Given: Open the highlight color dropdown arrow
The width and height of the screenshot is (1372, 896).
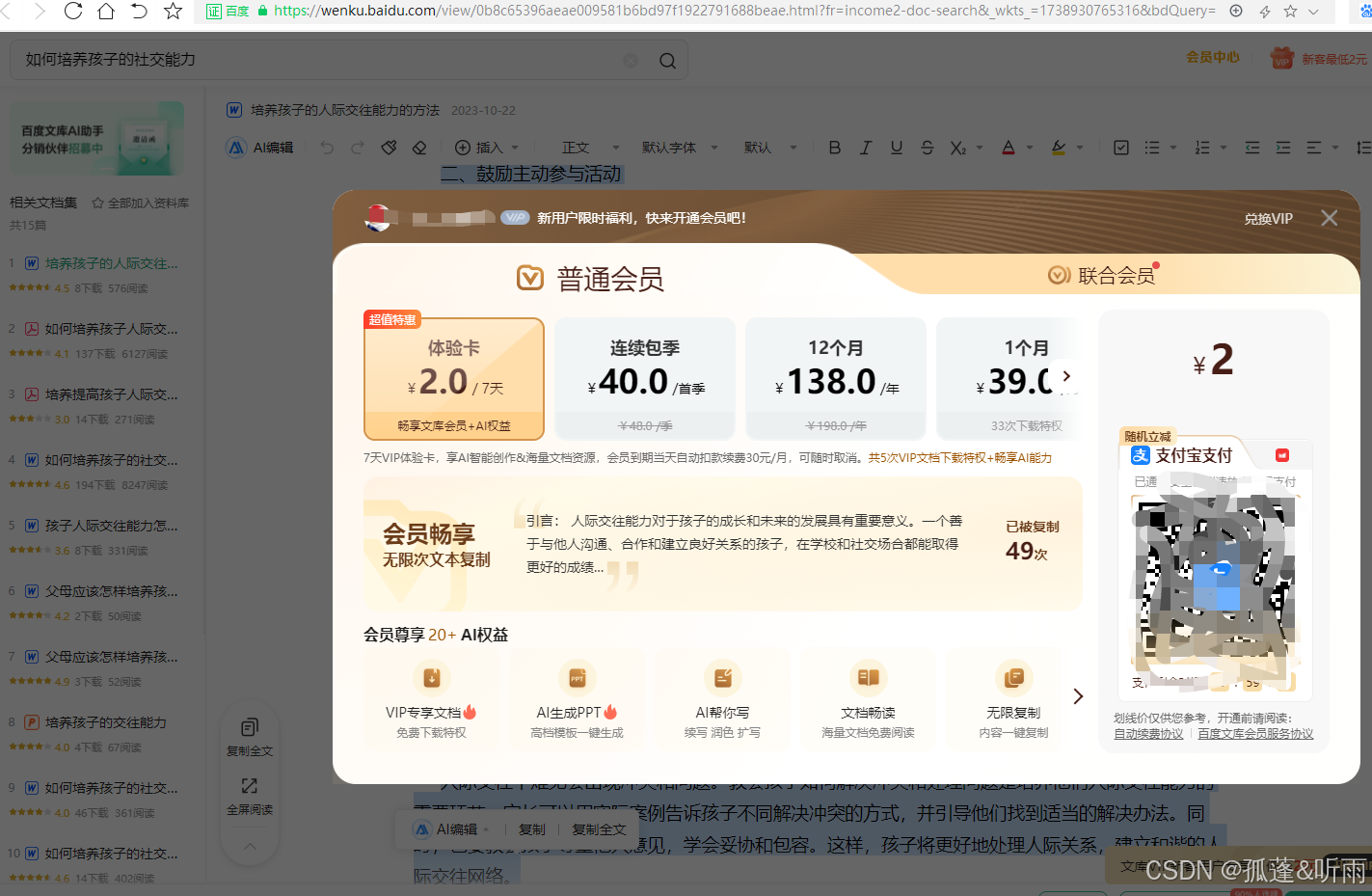Looking at the screenshot, I should tap(1080, 148).
